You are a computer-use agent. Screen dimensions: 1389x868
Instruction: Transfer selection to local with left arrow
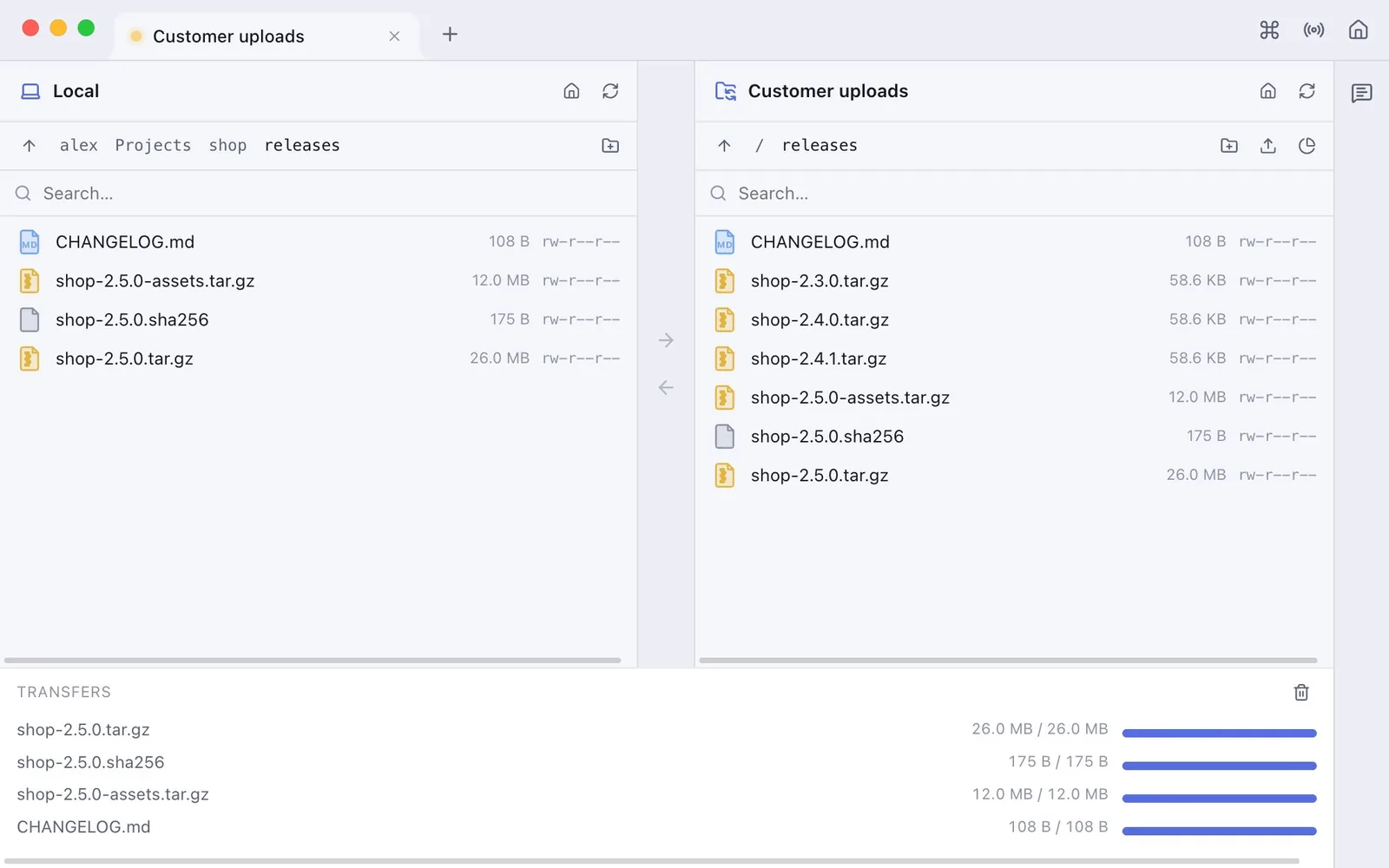tap(666, 387)
